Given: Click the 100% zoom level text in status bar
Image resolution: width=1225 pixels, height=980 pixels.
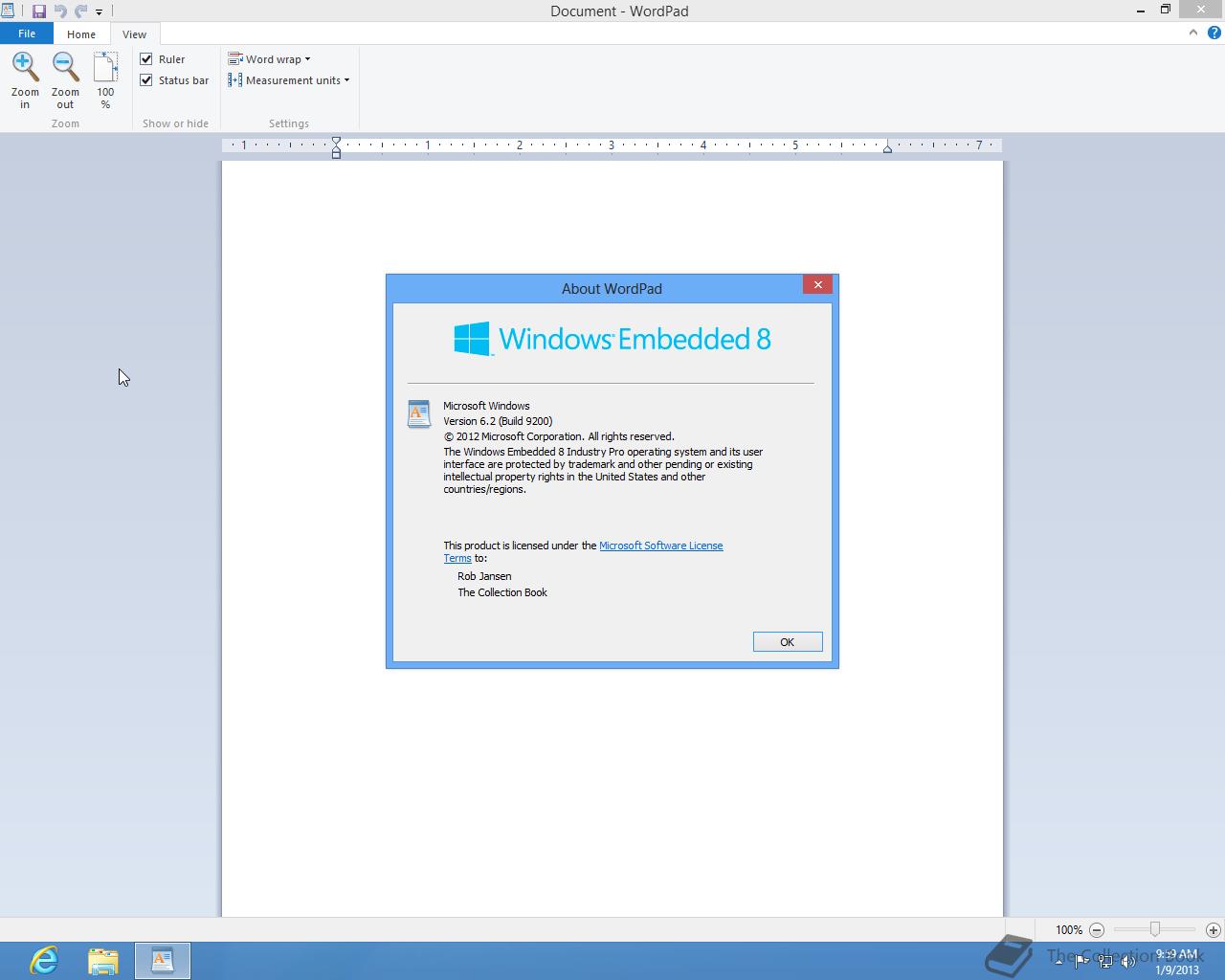Looking at the screenshot, I should click(x=1069, y=930).
